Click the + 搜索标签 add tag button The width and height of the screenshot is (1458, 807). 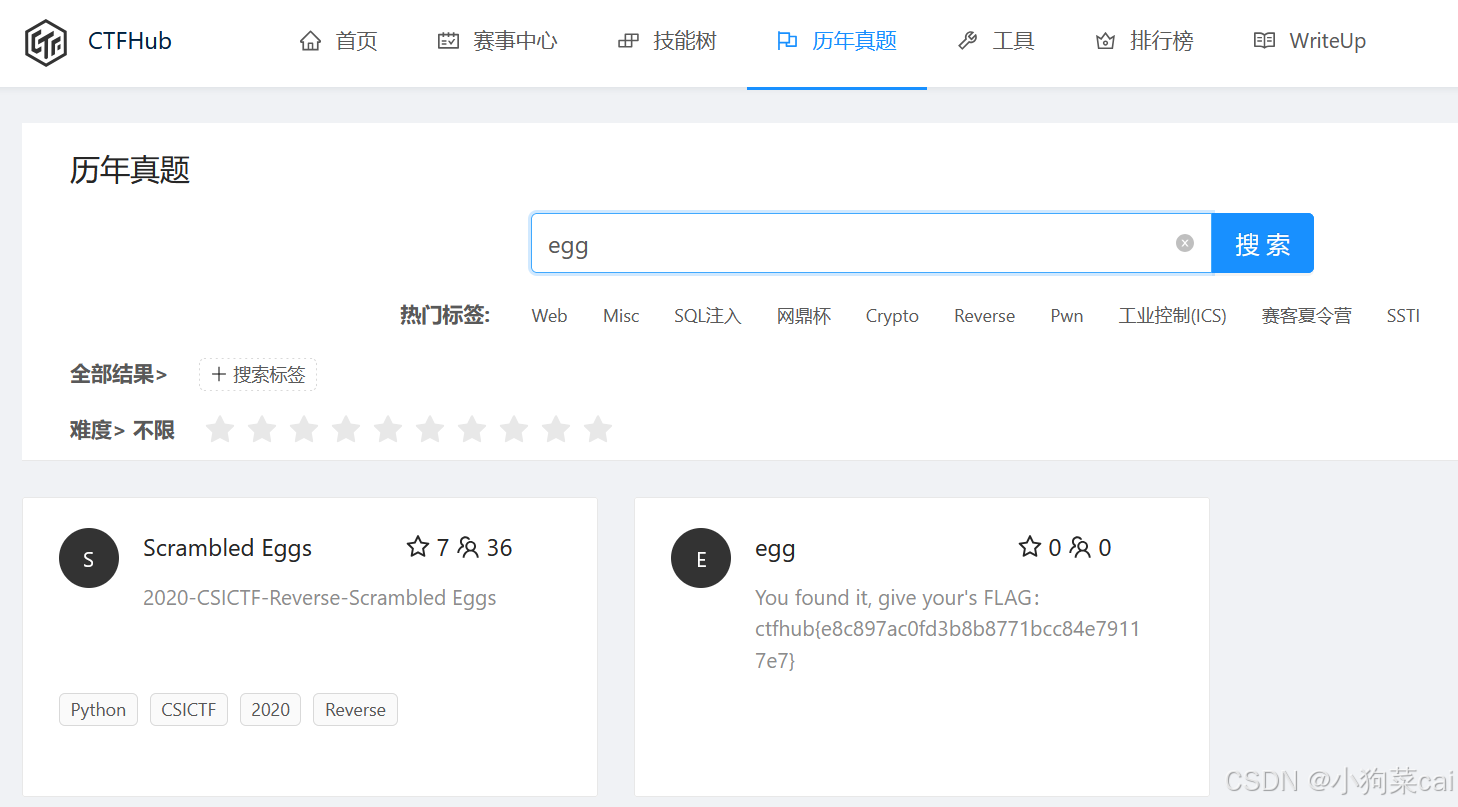tap(258, 375)
